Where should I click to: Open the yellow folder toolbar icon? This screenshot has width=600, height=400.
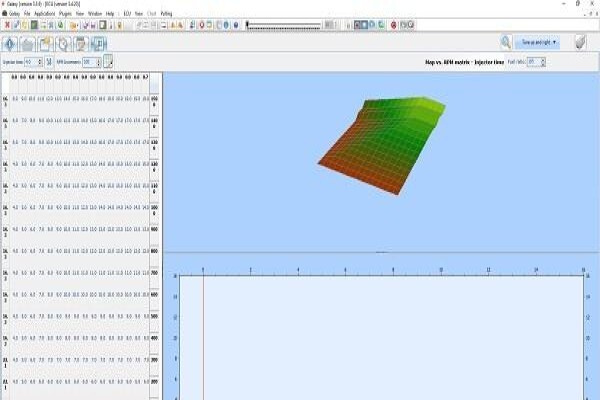coord(73,25)
